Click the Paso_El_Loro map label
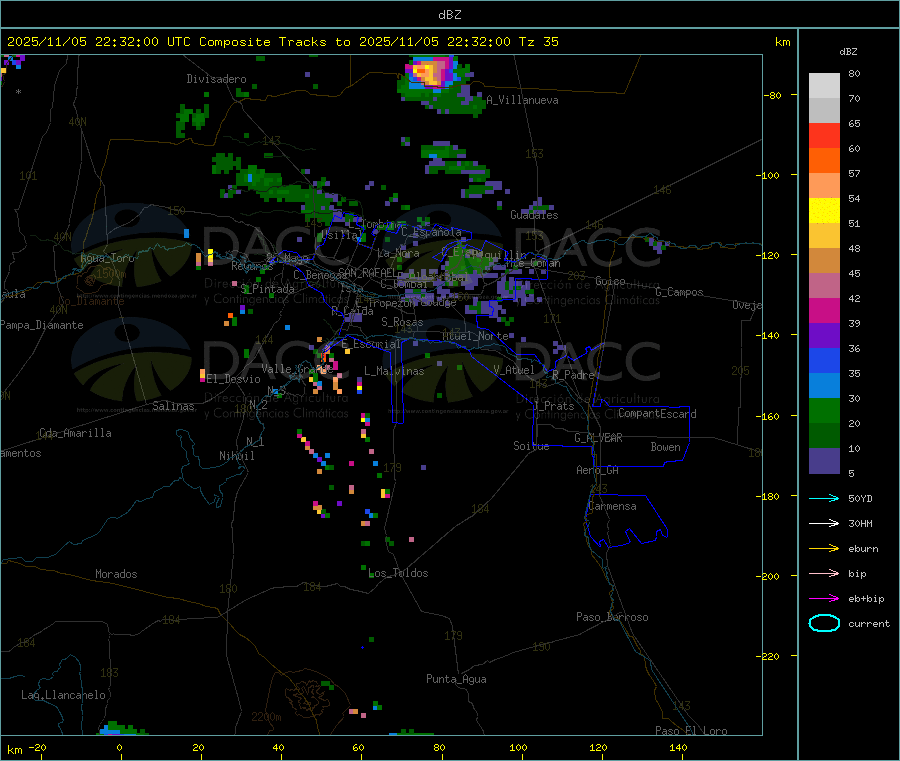 coord(691,731)
